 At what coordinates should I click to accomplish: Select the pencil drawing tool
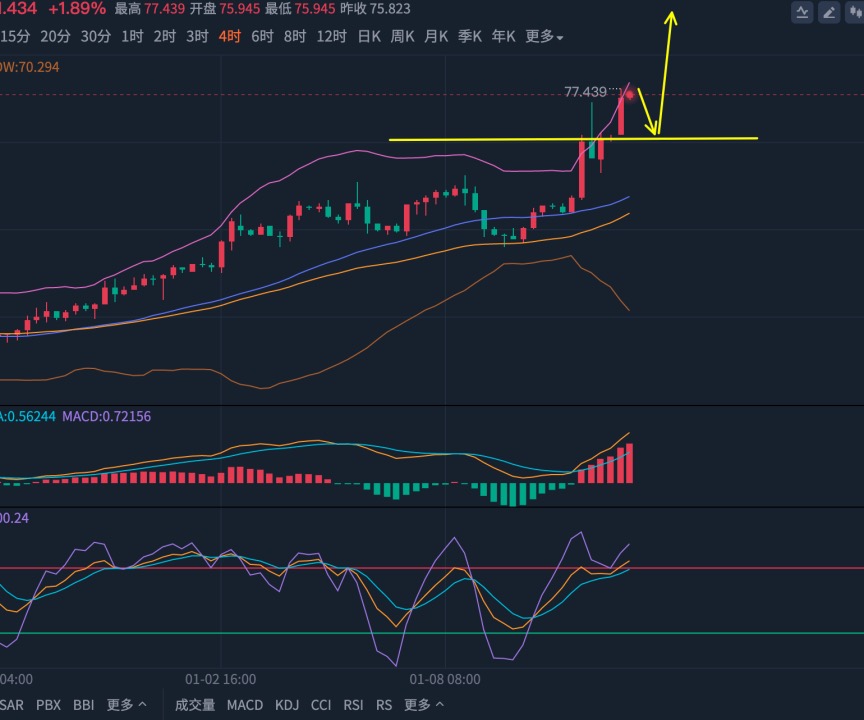pos(829,12)
